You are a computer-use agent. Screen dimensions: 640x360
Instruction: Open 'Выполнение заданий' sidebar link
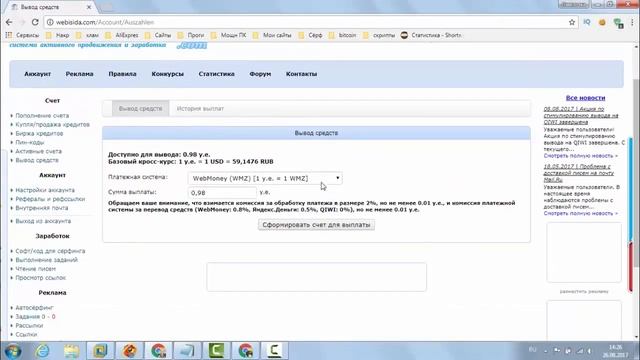click(x=46, y=260)
